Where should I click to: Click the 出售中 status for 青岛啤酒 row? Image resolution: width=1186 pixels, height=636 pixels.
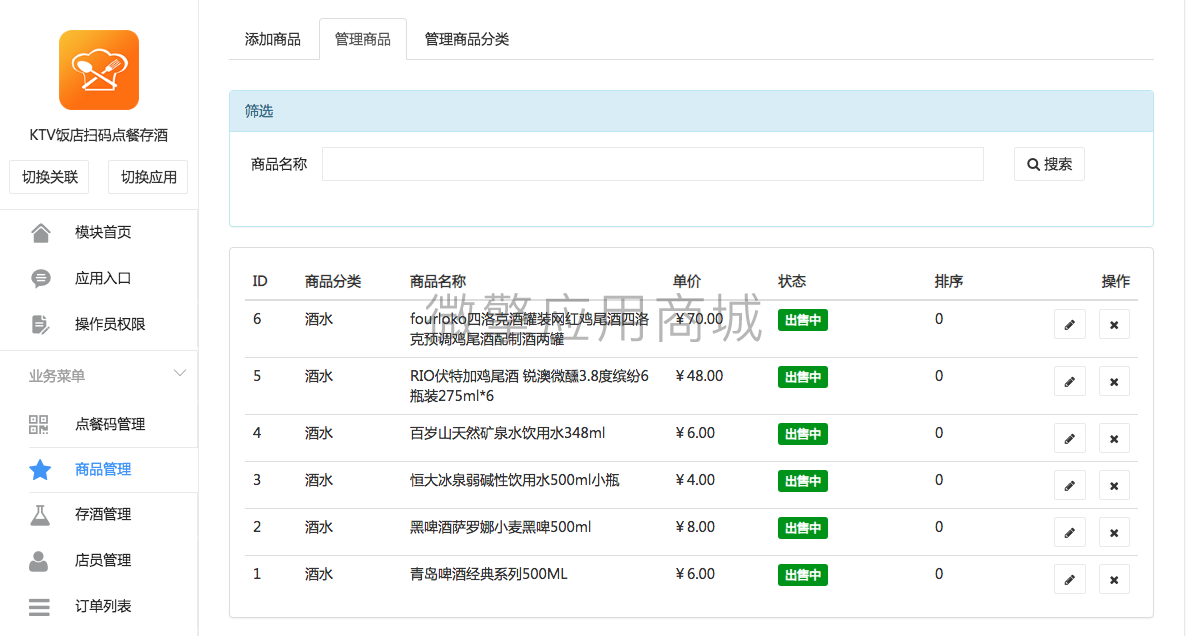803,575
